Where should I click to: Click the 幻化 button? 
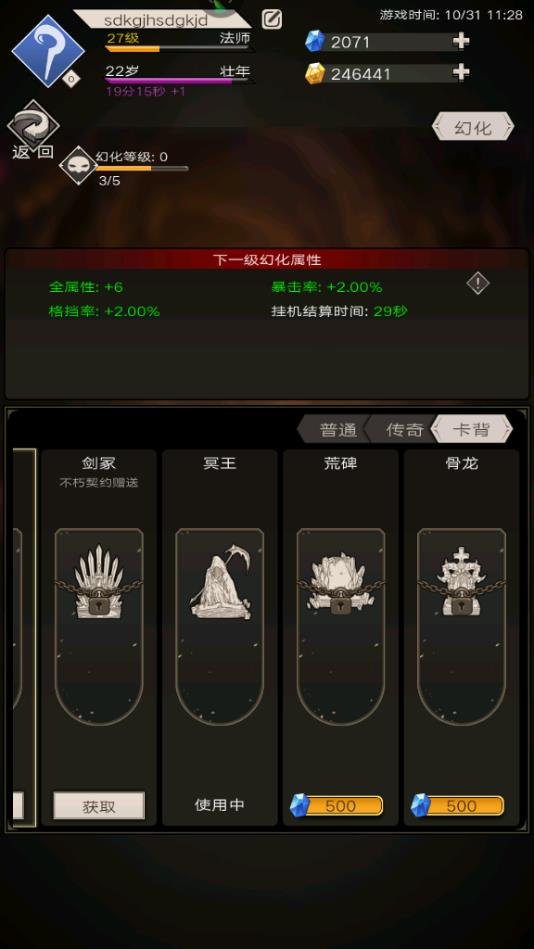[473, 128]
